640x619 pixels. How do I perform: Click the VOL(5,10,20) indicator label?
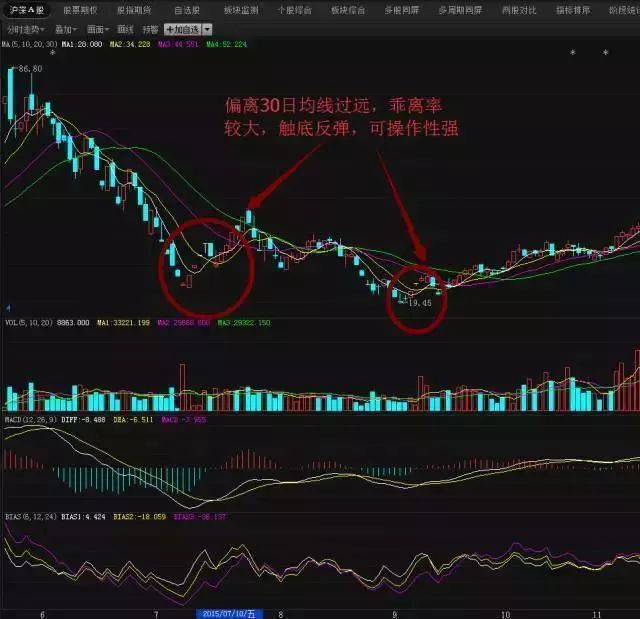point(26,323)
